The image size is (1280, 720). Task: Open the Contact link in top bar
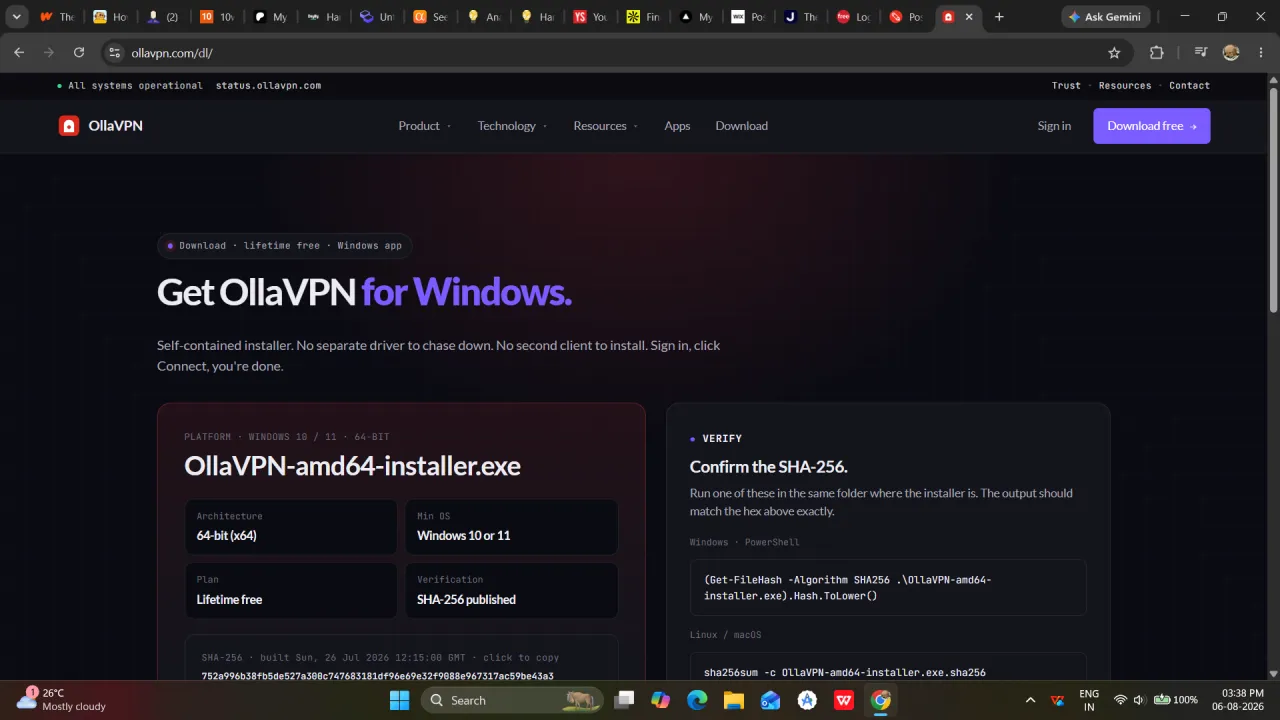coord(1190,86)
